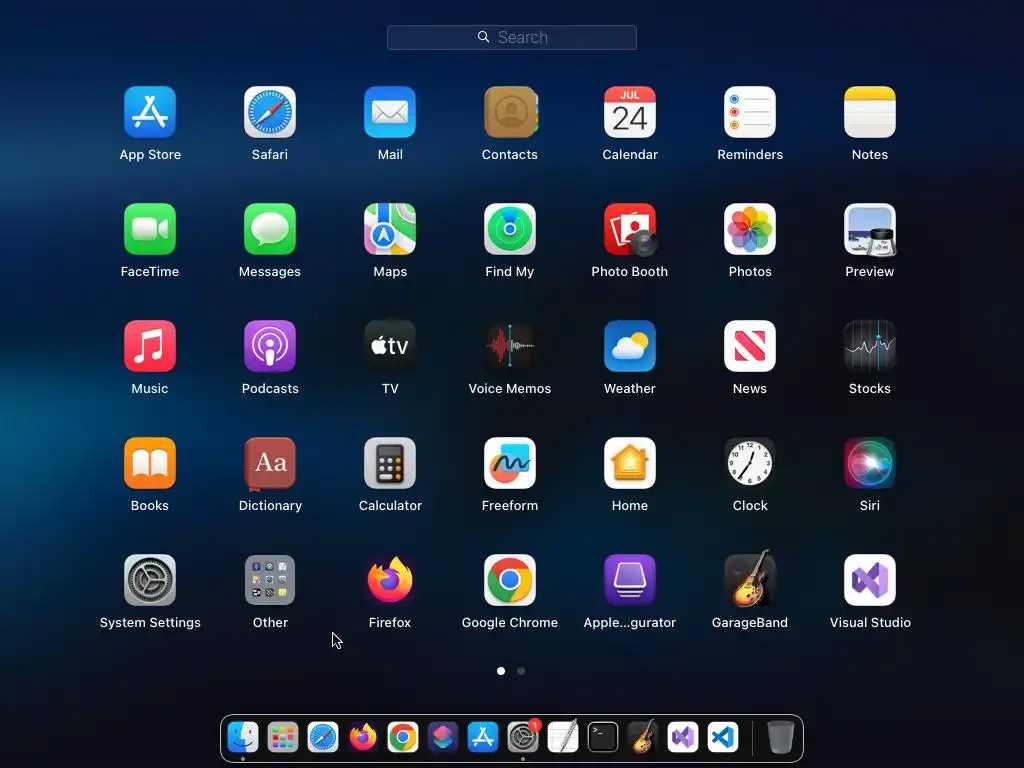1024x768 pixels.
Task: Open Terminal in the Dock
Action: pyautogui.click(x=603, y=737)
